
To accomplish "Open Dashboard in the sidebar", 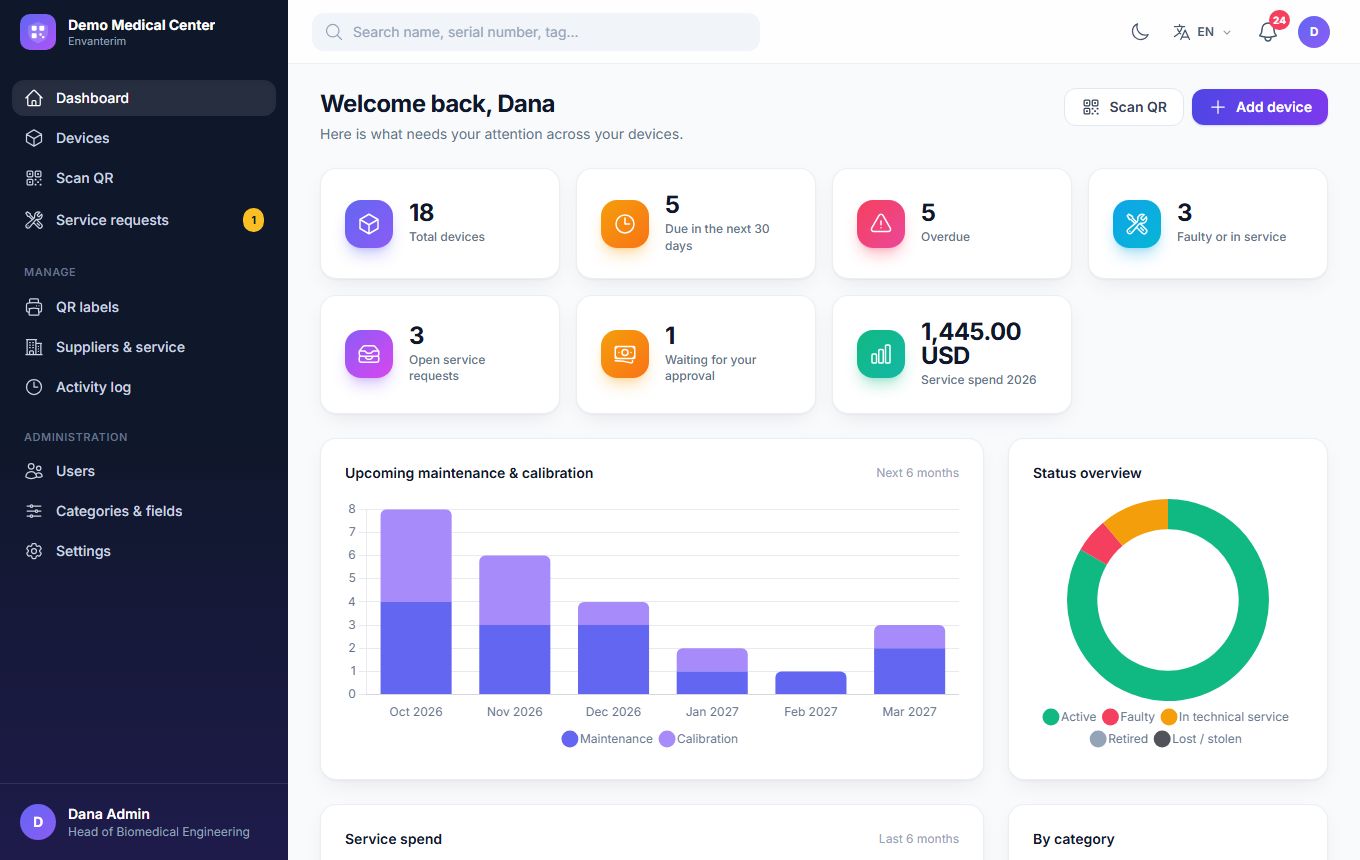I will (x=144, y=98).
